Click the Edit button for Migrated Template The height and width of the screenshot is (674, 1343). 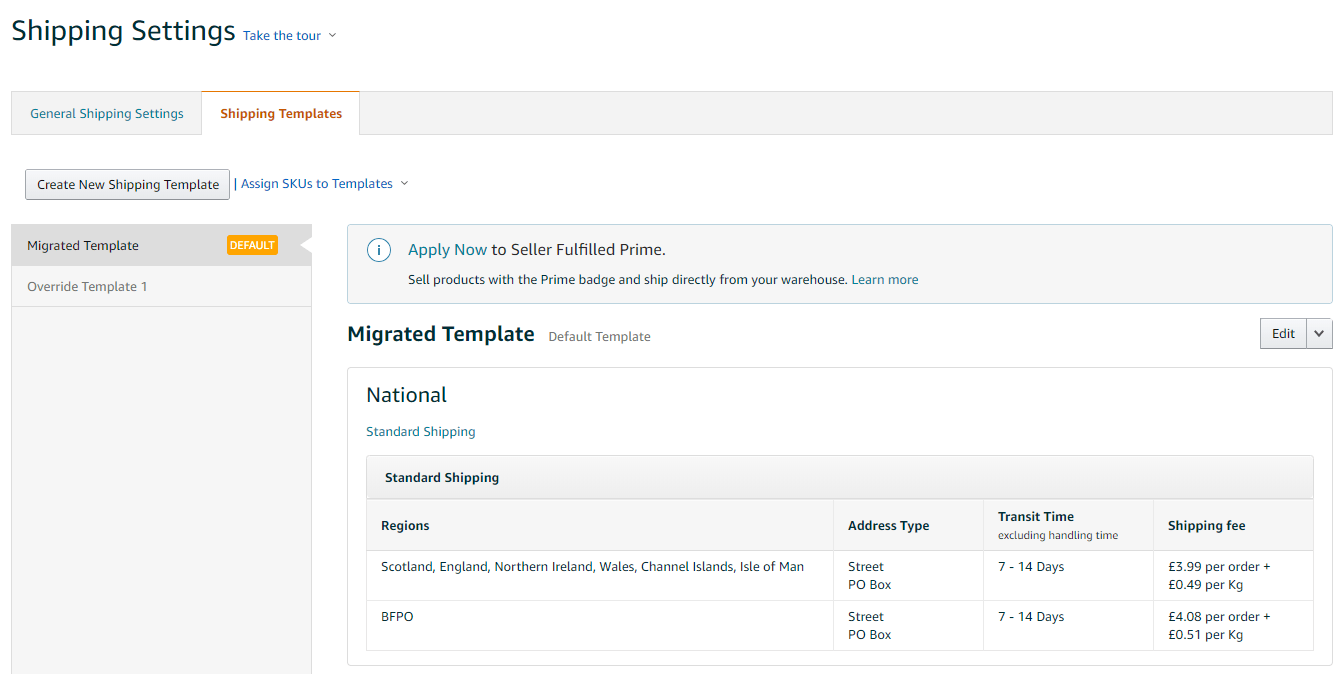[x=1282, y=333]
